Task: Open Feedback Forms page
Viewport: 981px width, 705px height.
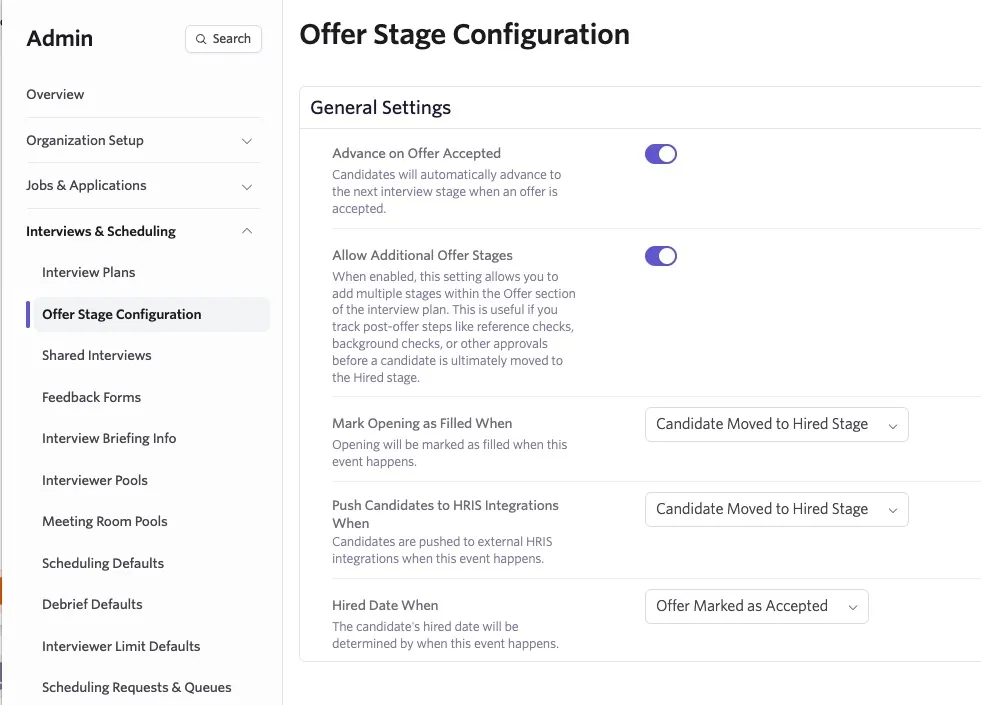Action: coord(91,397)
